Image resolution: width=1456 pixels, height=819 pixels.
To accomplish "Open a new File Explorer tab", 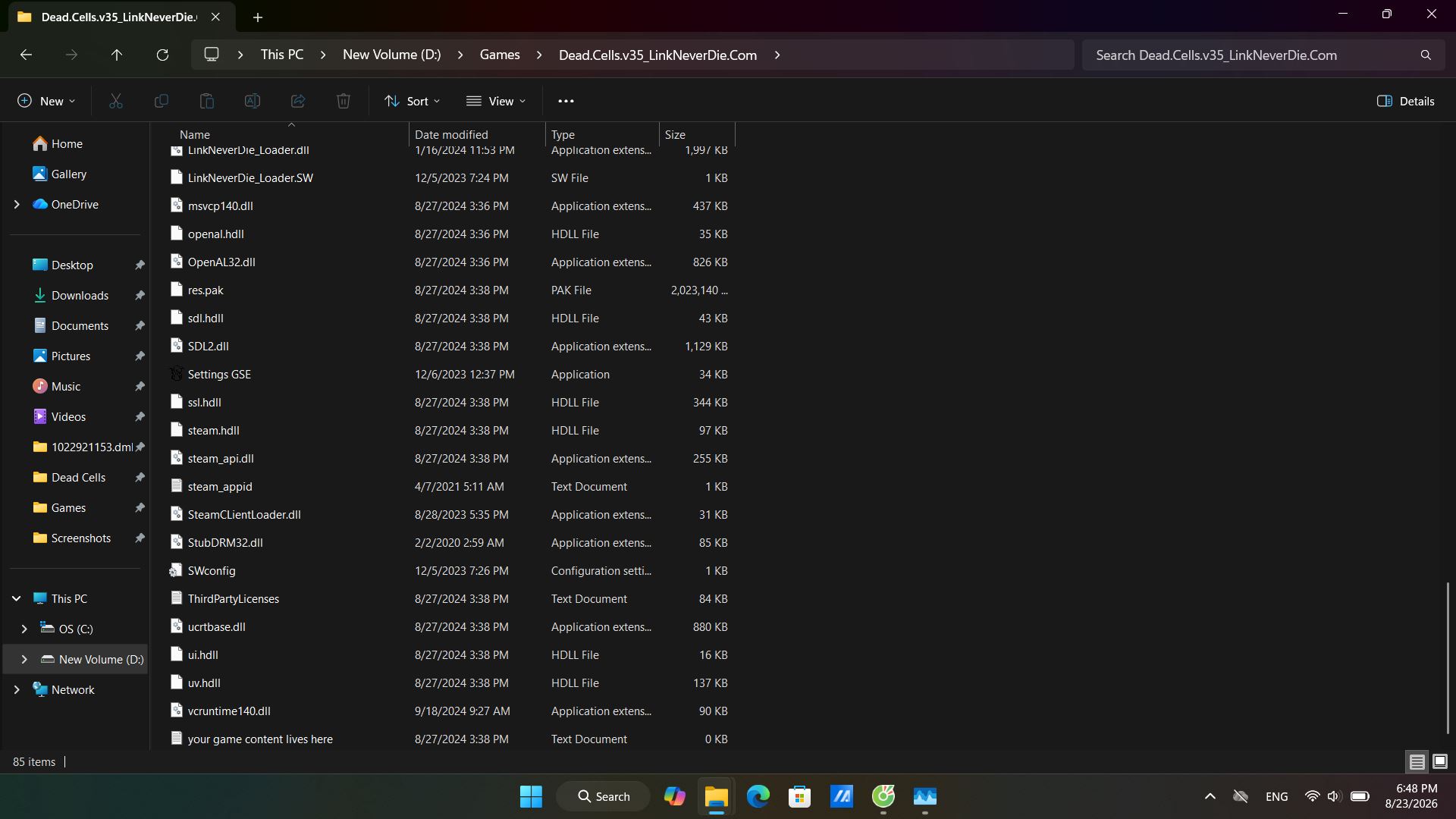I will [258, 17].
